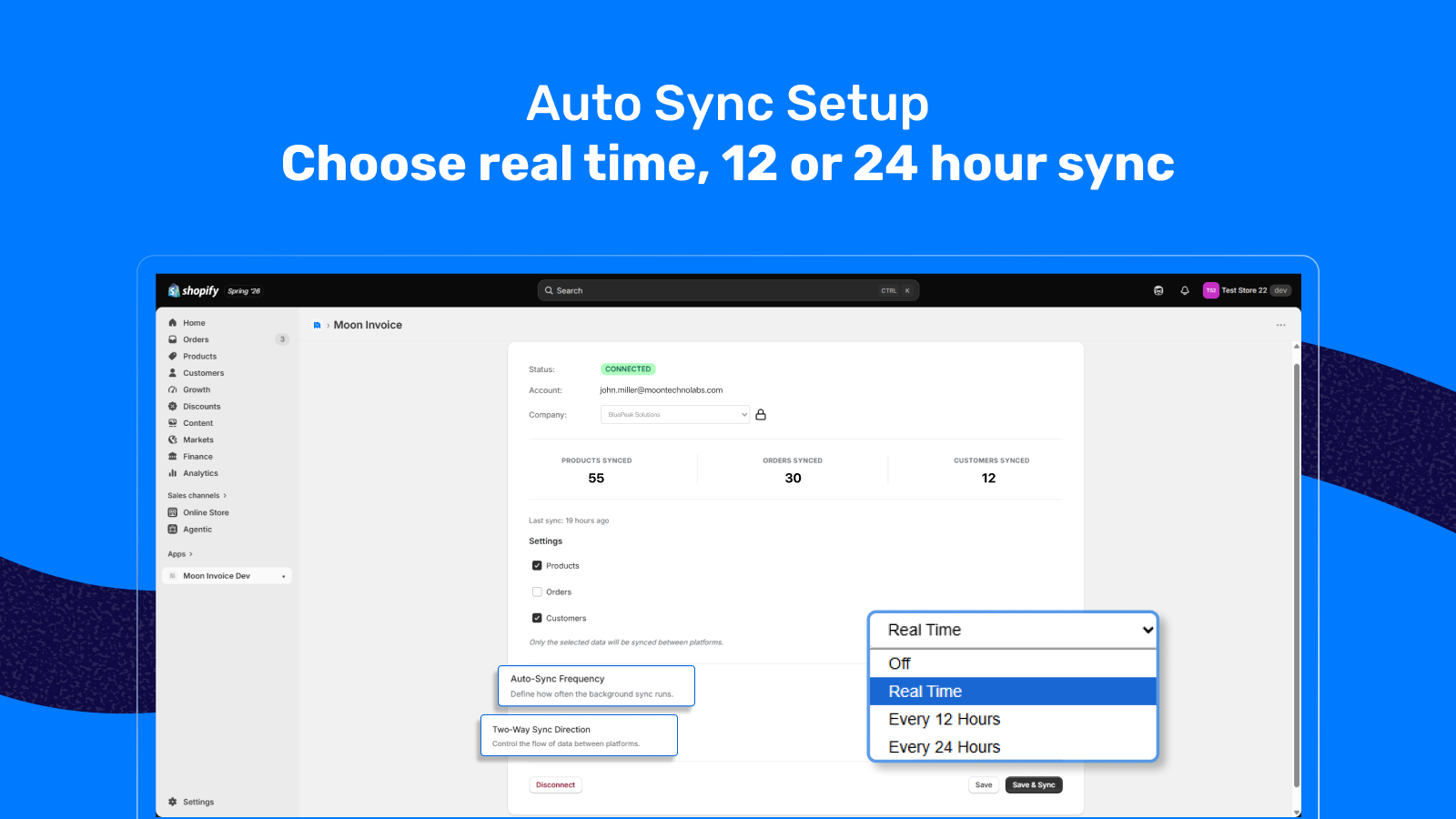Open the Online Store icon

173,512
